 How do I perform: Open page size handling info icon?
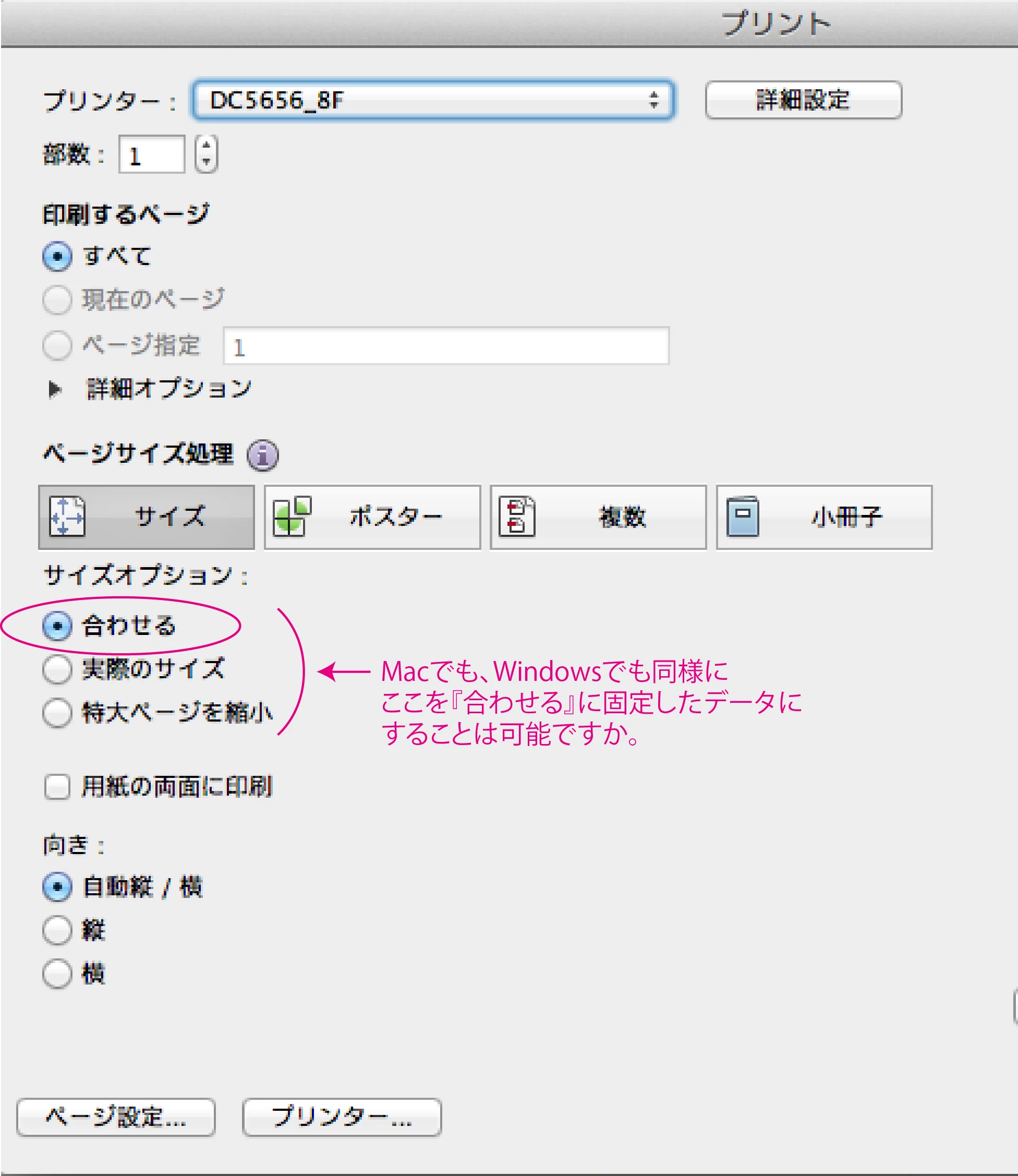(x=262, y=455)
